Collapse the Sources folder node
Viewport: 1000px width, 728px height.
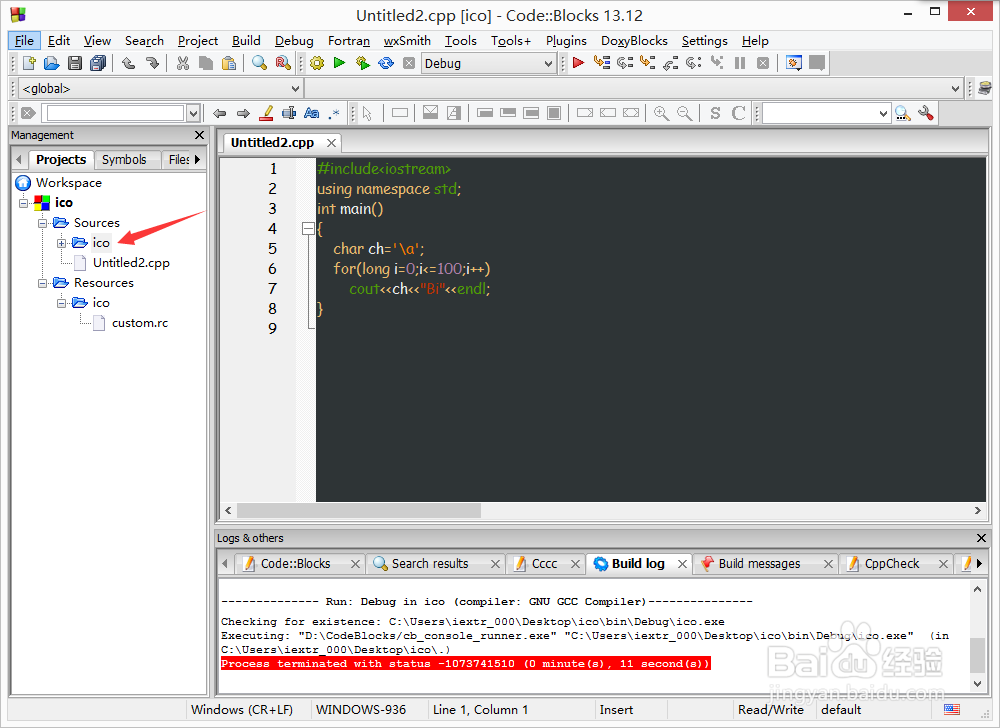pyautogui.click(x=42, y=223)
